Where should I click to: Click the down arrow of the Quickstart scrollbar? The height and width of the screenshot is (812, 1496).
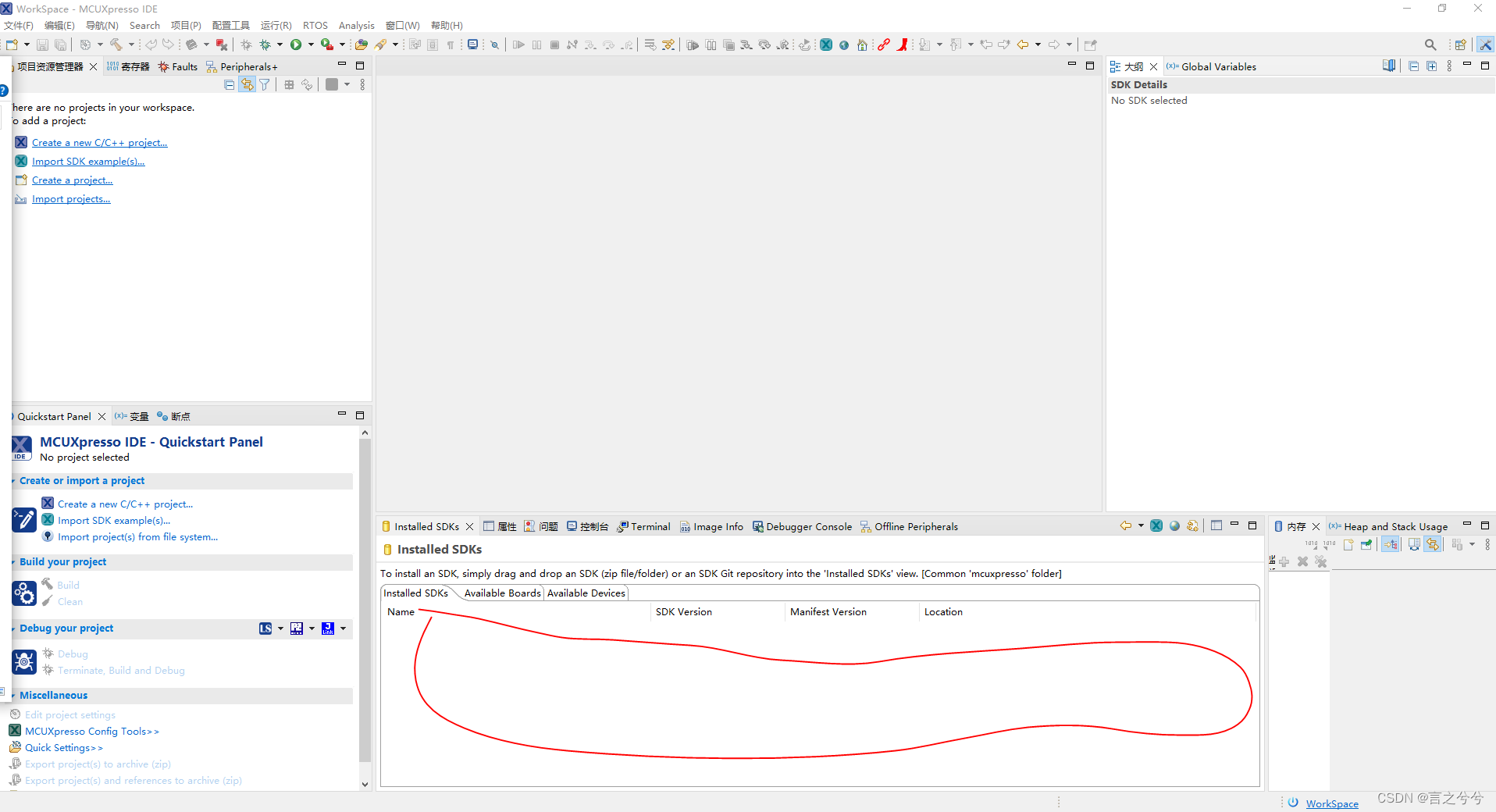pyautogui.click(x=365, y=784)
